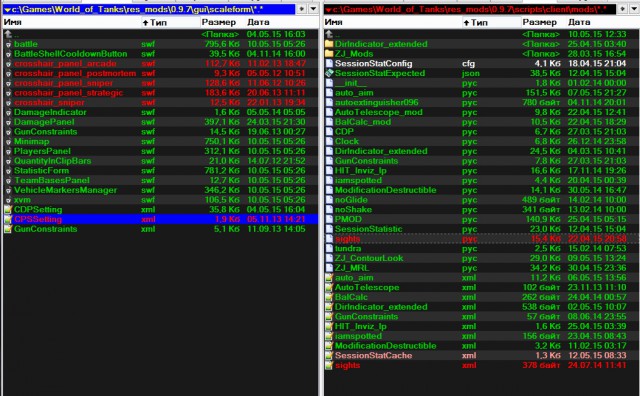The height and width of the screenshot is (396, 640).
Task: Select the crosshair_panel_postmortem file name
Action: point(75,73)
